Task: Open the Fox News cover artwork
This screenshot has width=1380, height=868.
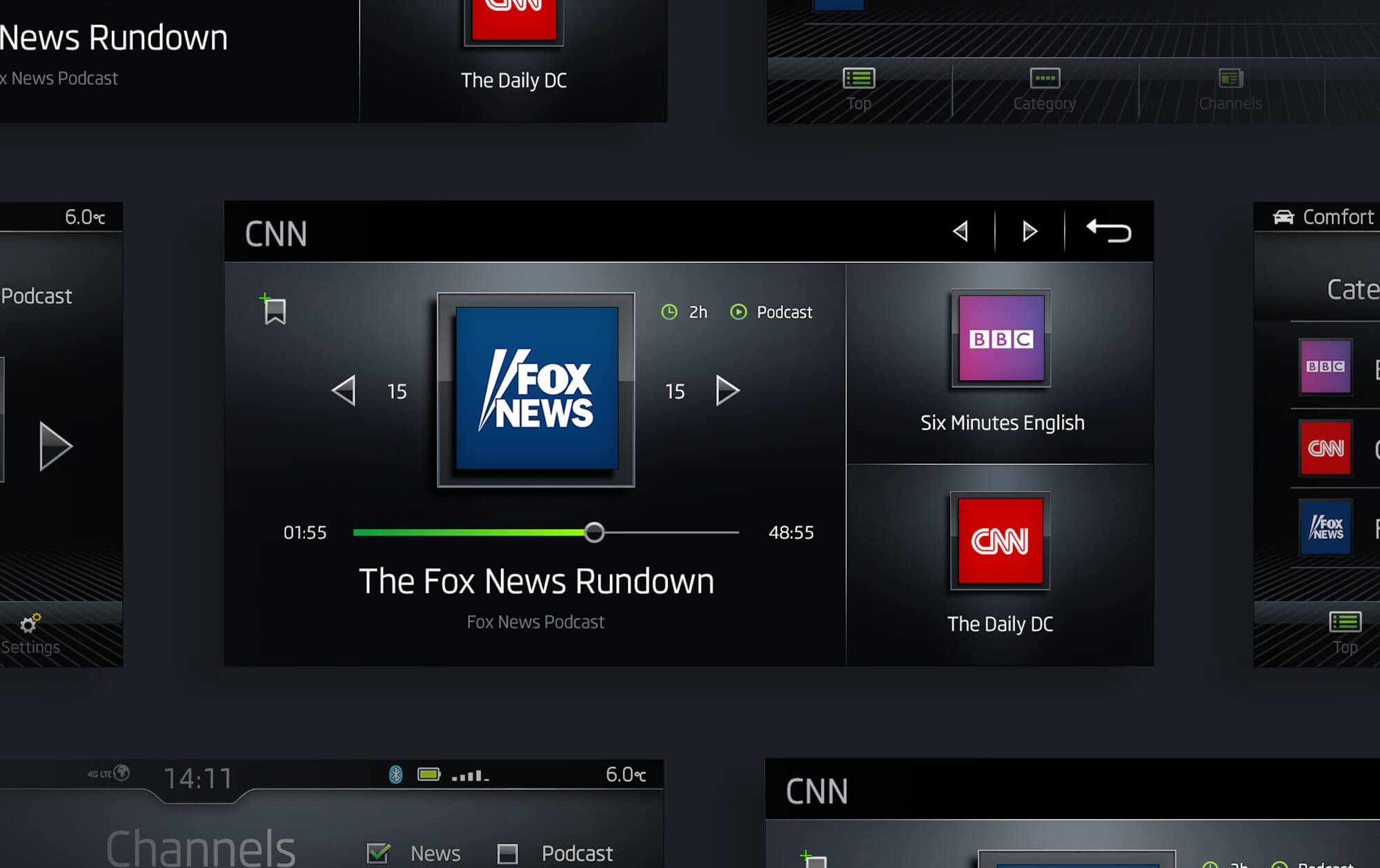Action: [536, 390]
